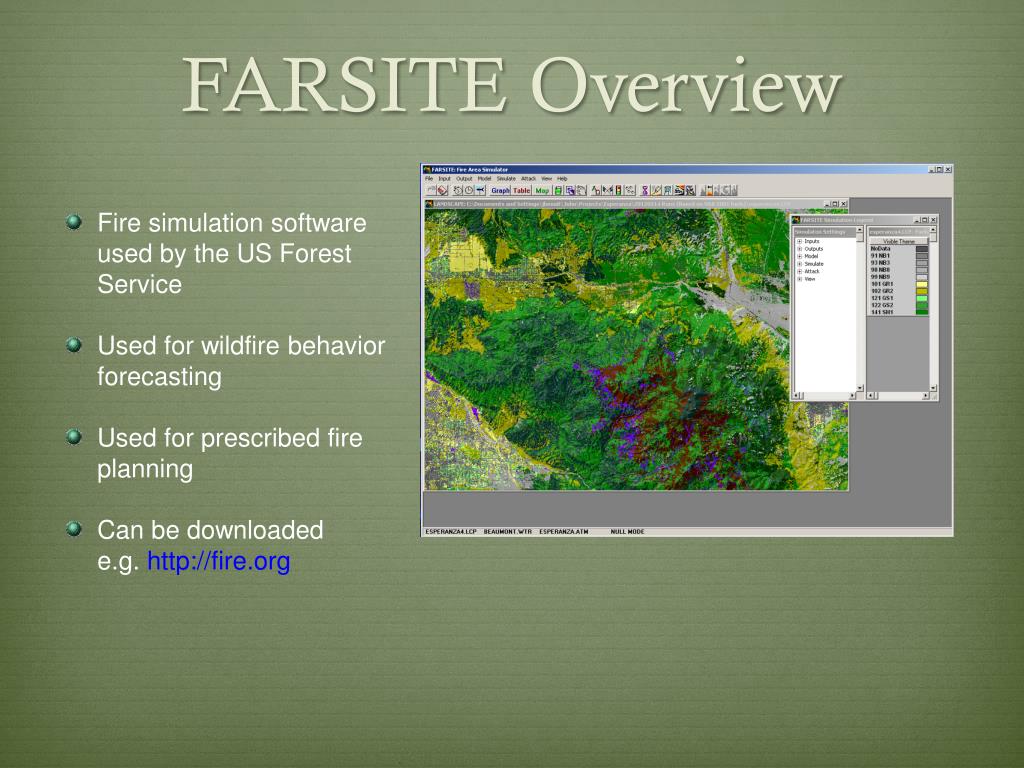Click NULL MODE in the status bar
The height and width of the screenshot is (768, 1024).
click(x=627, y=532)
